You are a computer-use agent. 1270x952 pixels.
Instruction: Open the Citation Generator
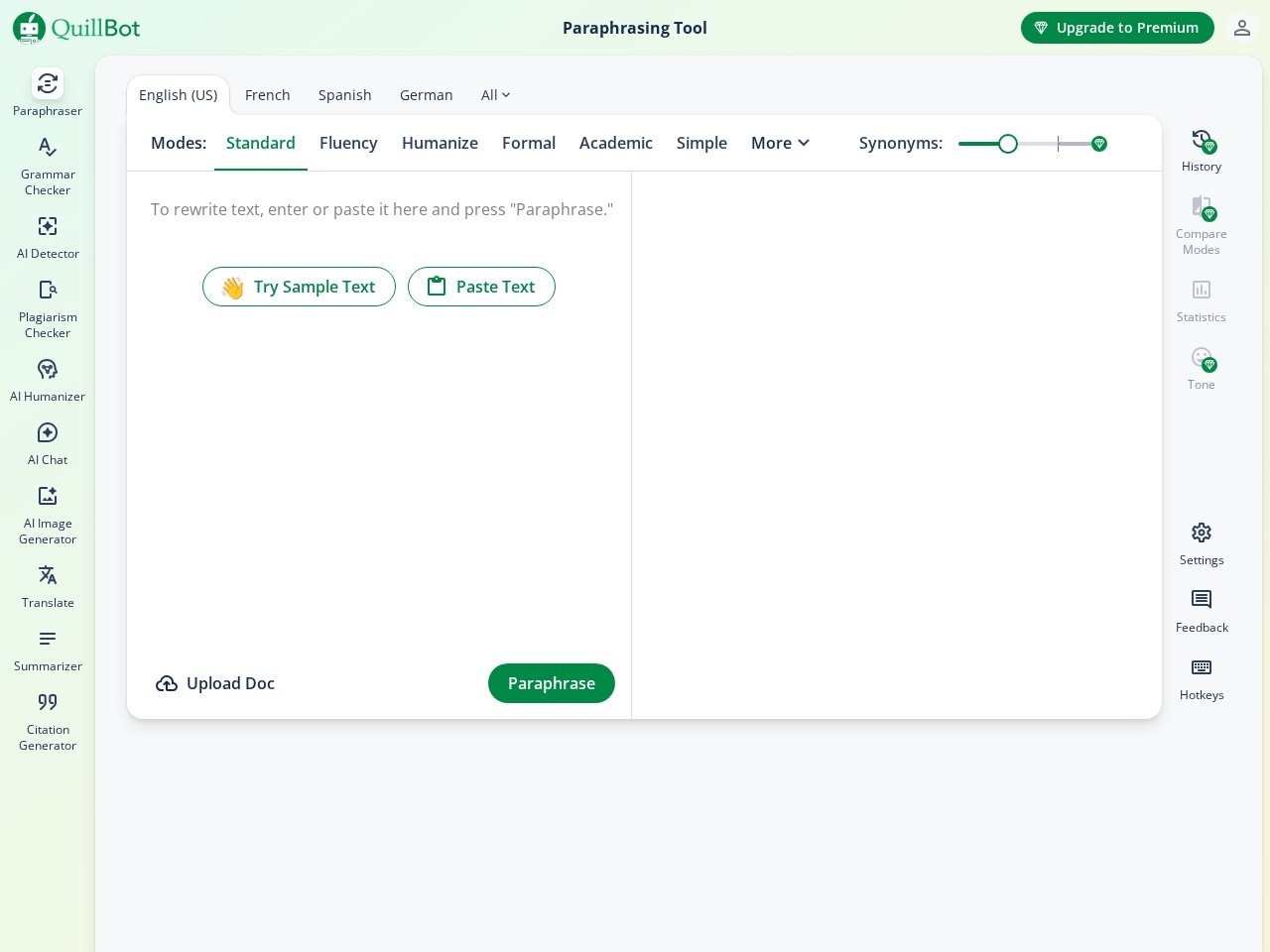coord(48,721)
